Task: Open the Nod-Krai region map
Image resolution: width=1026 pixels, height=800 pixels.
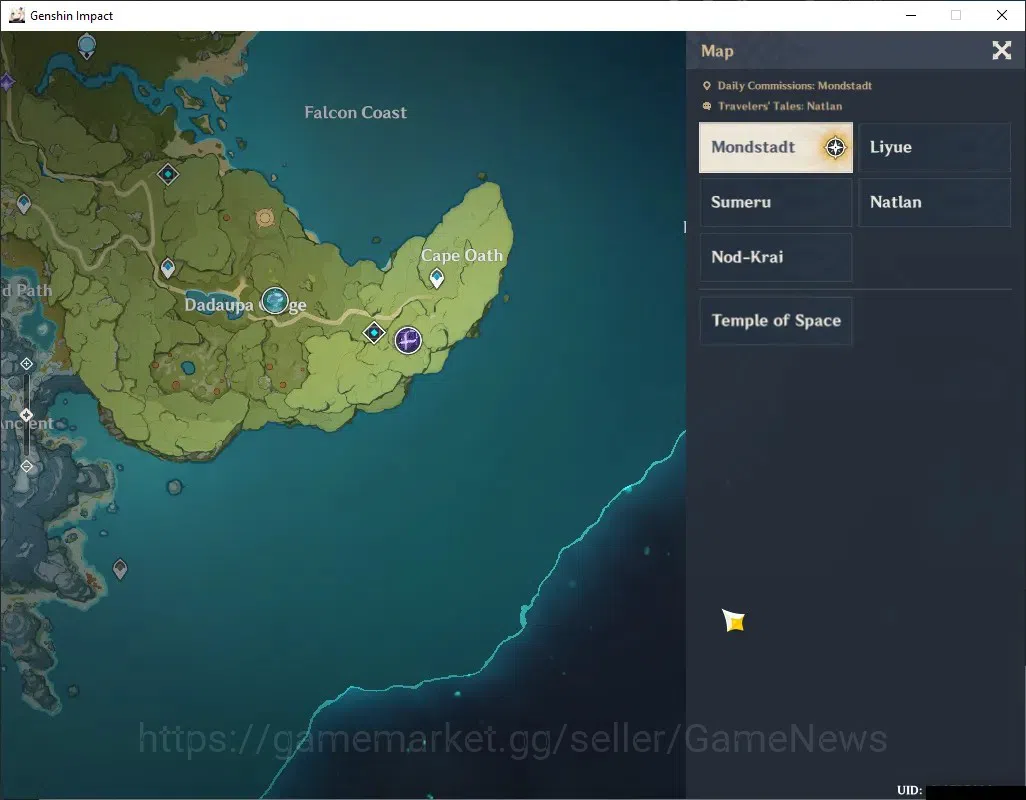Action: click(x=775, y=257)
